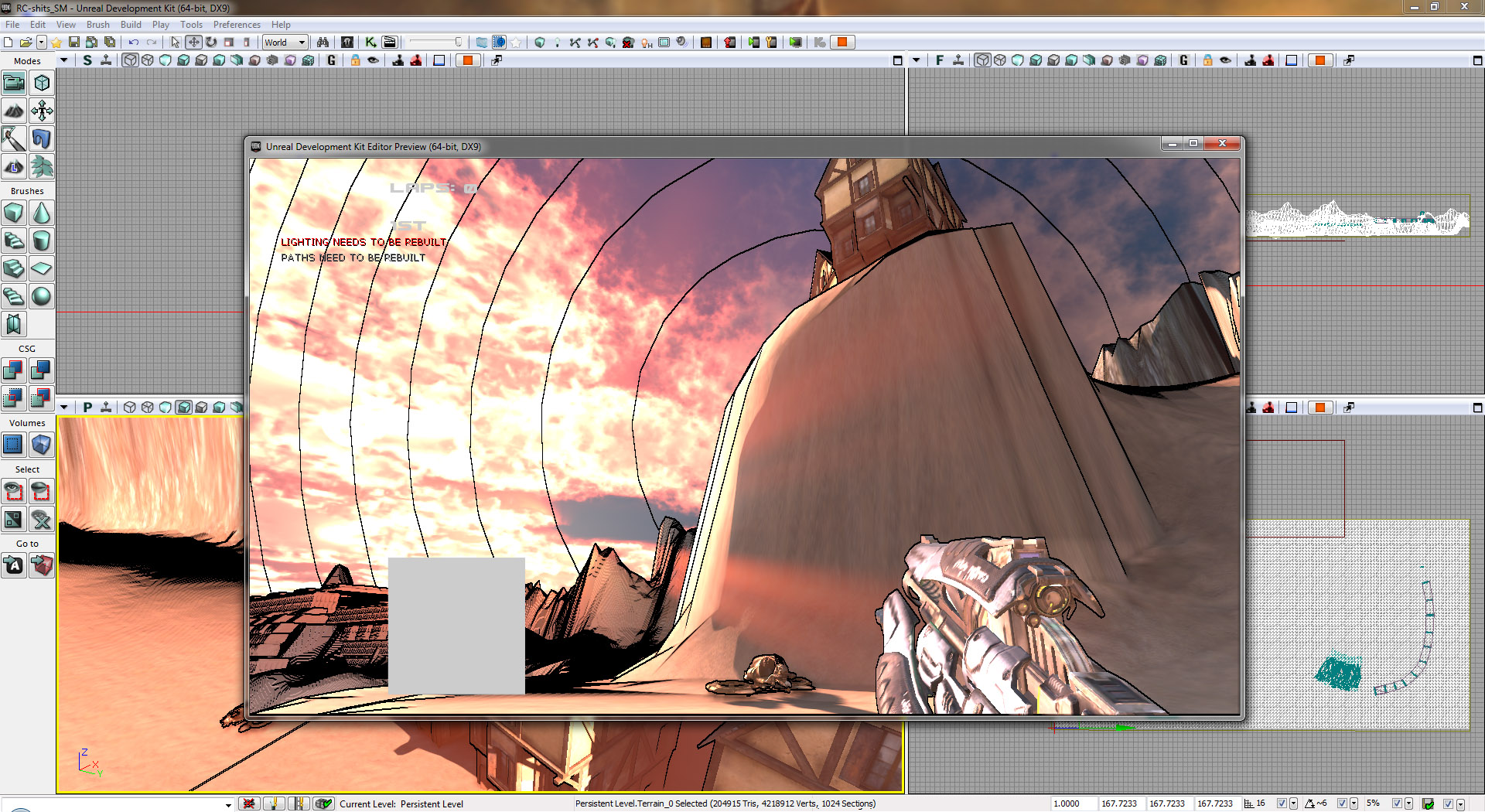The image size is (1485, 812).
Task: Choose the Cube brush builder
Action: 14,213
